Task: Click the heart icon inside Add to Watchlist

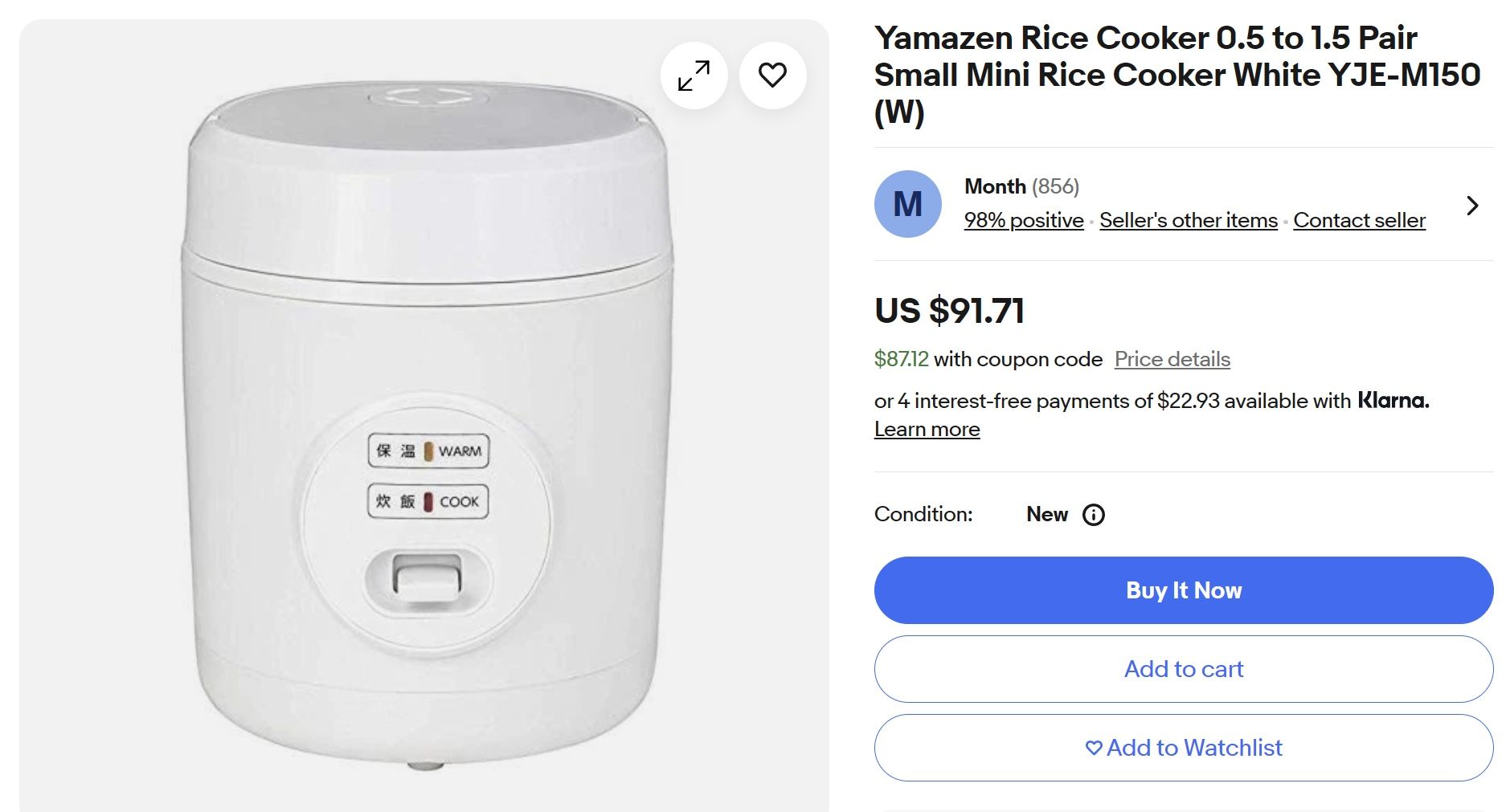Action: (x=1094, y=747)
